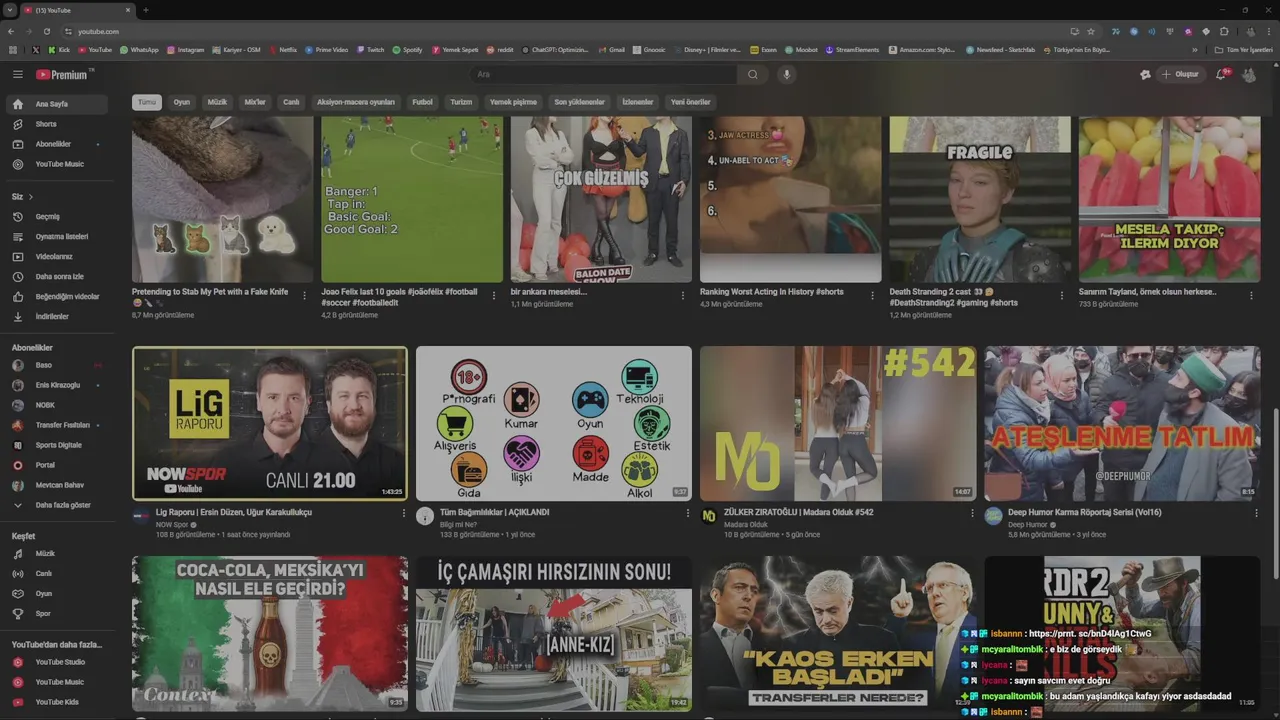This screenshot has width=1280, height=720.
Task: Open İndirilenler
Action: [x=57, y=316]
